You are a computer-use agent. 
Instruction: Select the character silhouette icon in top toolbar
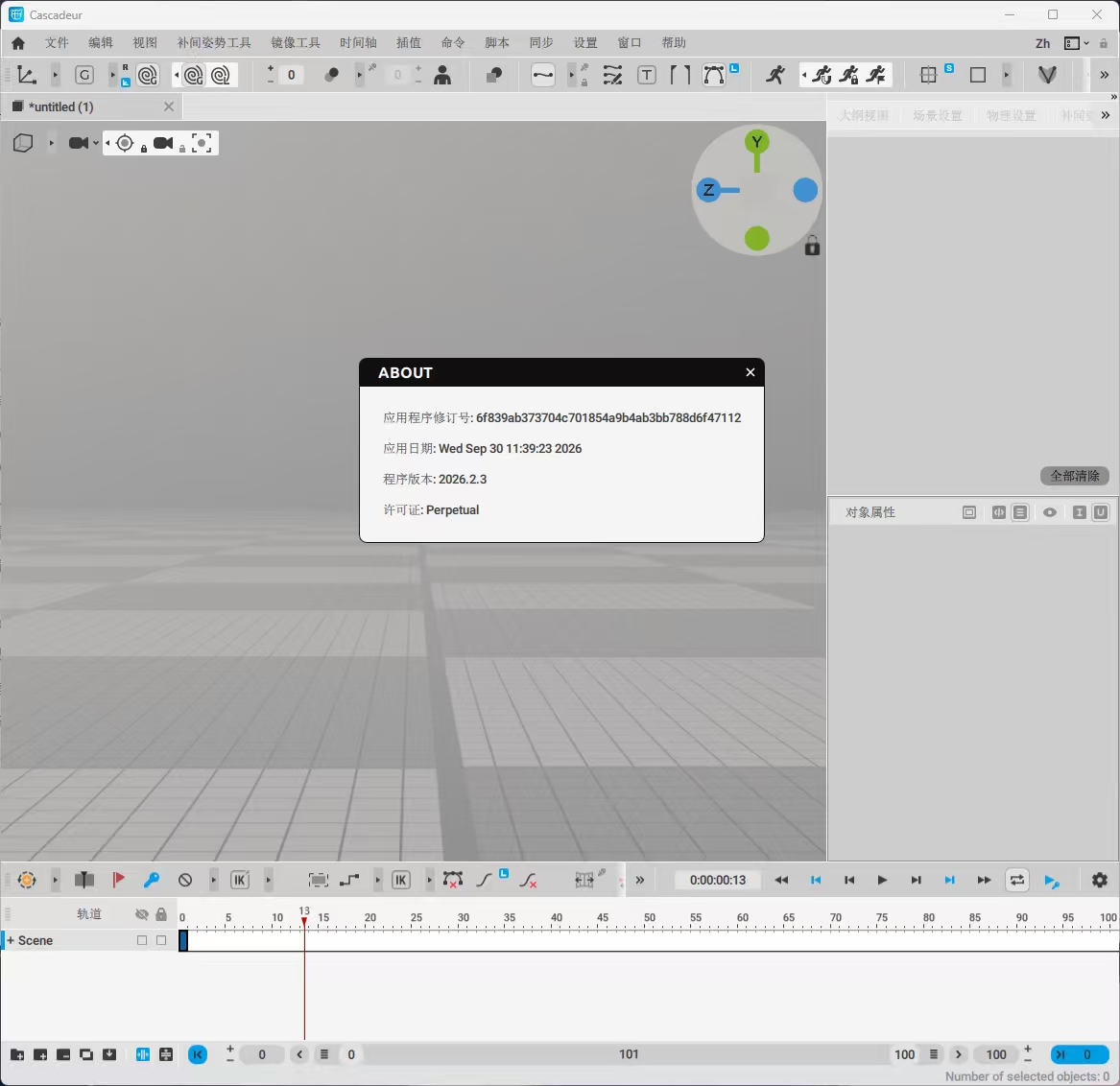tap(442, 75)
